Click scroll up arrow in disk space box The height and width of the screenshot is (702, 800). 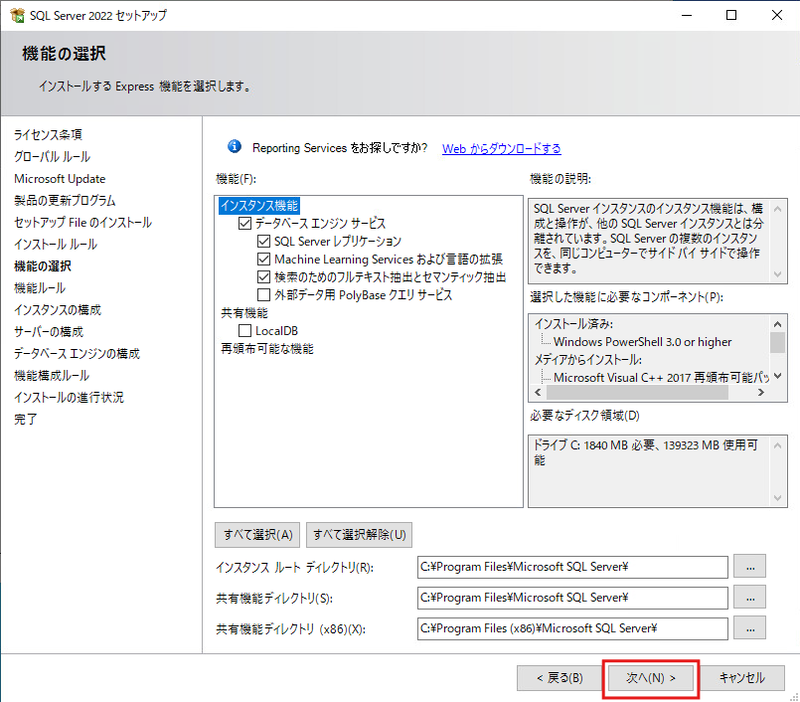pyautogui.click(x=778, y=446)
